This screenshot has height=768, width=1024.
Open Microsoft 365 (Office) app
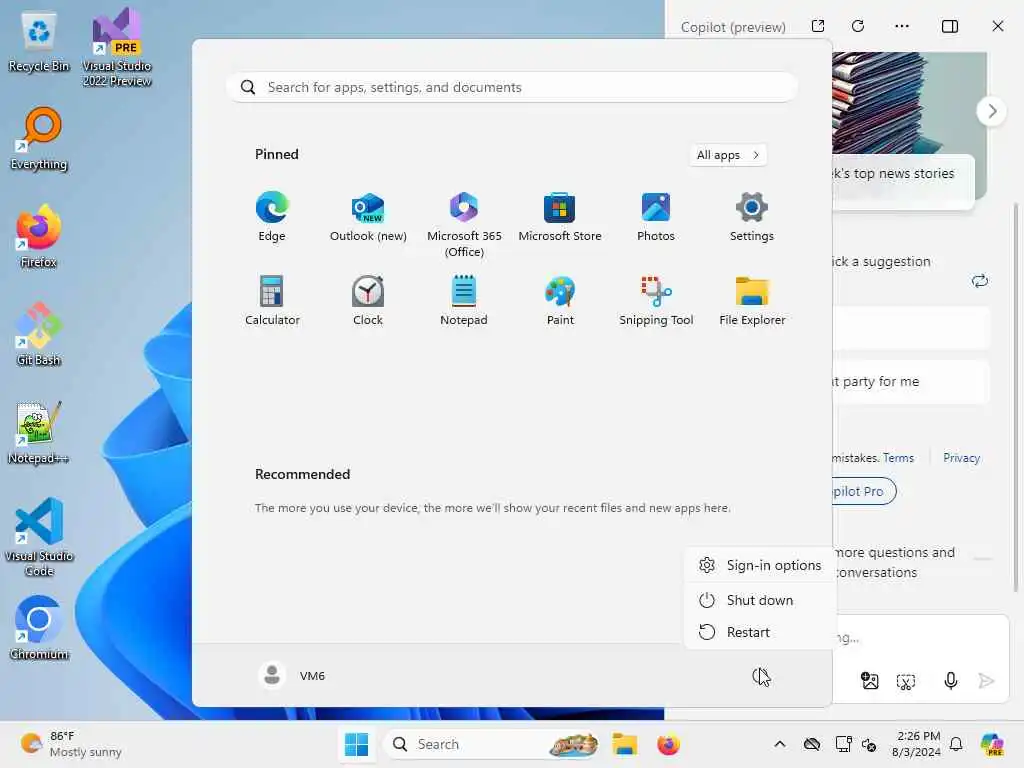click(464, 225)
